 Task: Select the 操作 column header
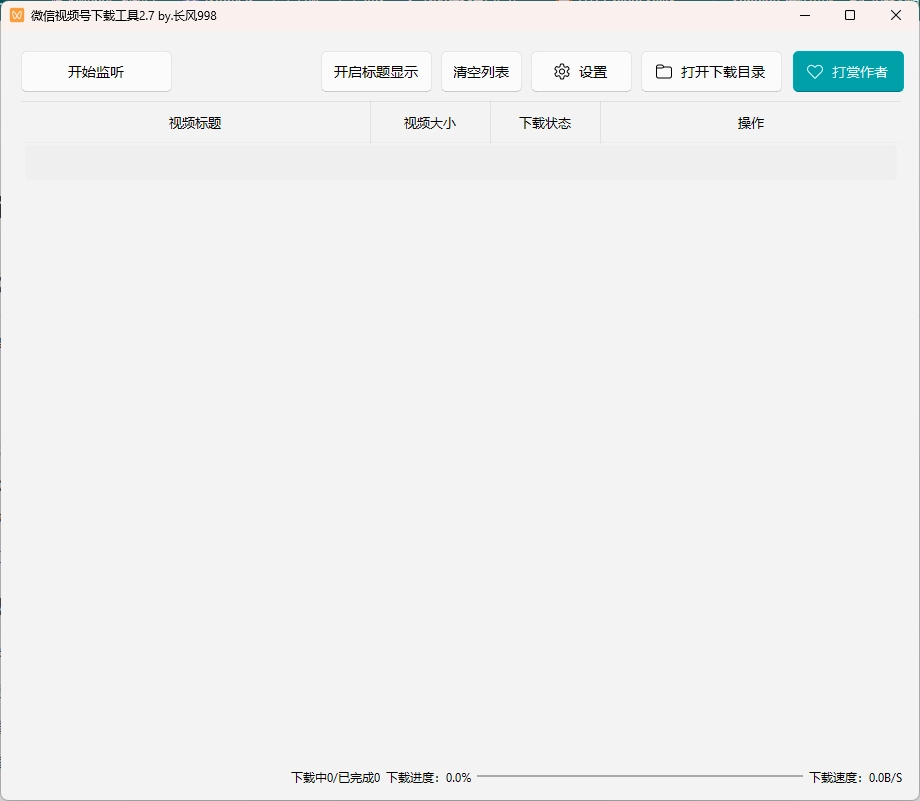750,123
